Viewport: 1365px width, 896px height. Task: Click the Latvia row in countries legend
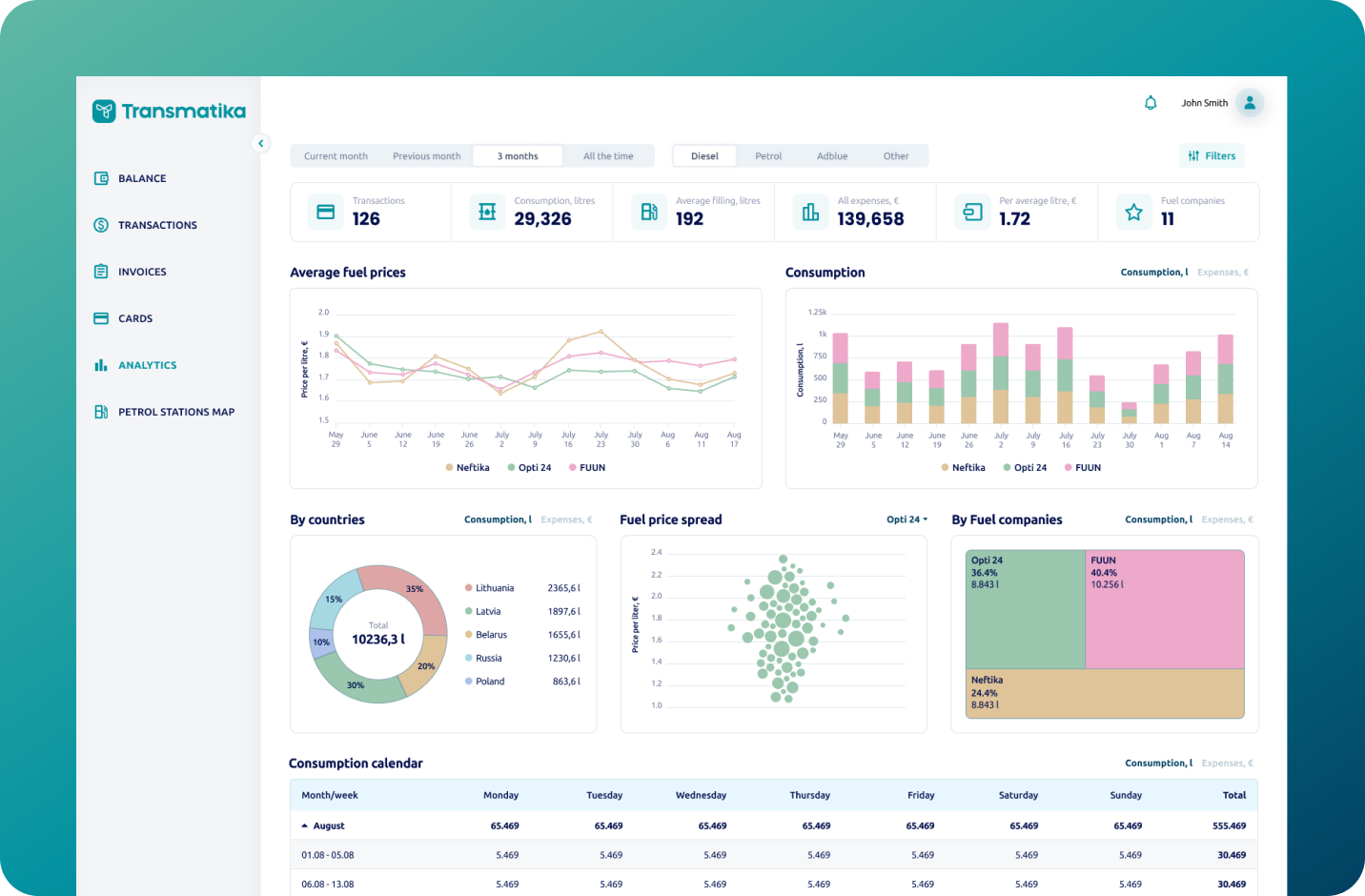[522, 612]
